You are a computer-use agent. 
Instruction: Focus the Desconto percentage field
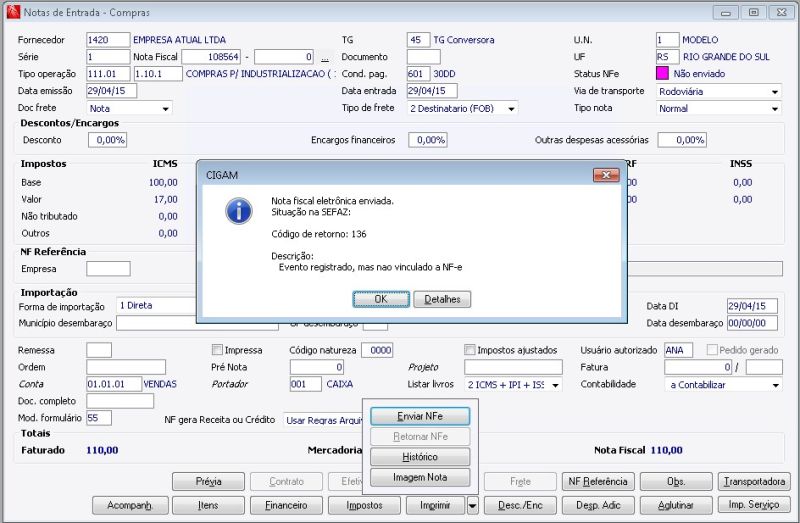(x=108, y=140)
